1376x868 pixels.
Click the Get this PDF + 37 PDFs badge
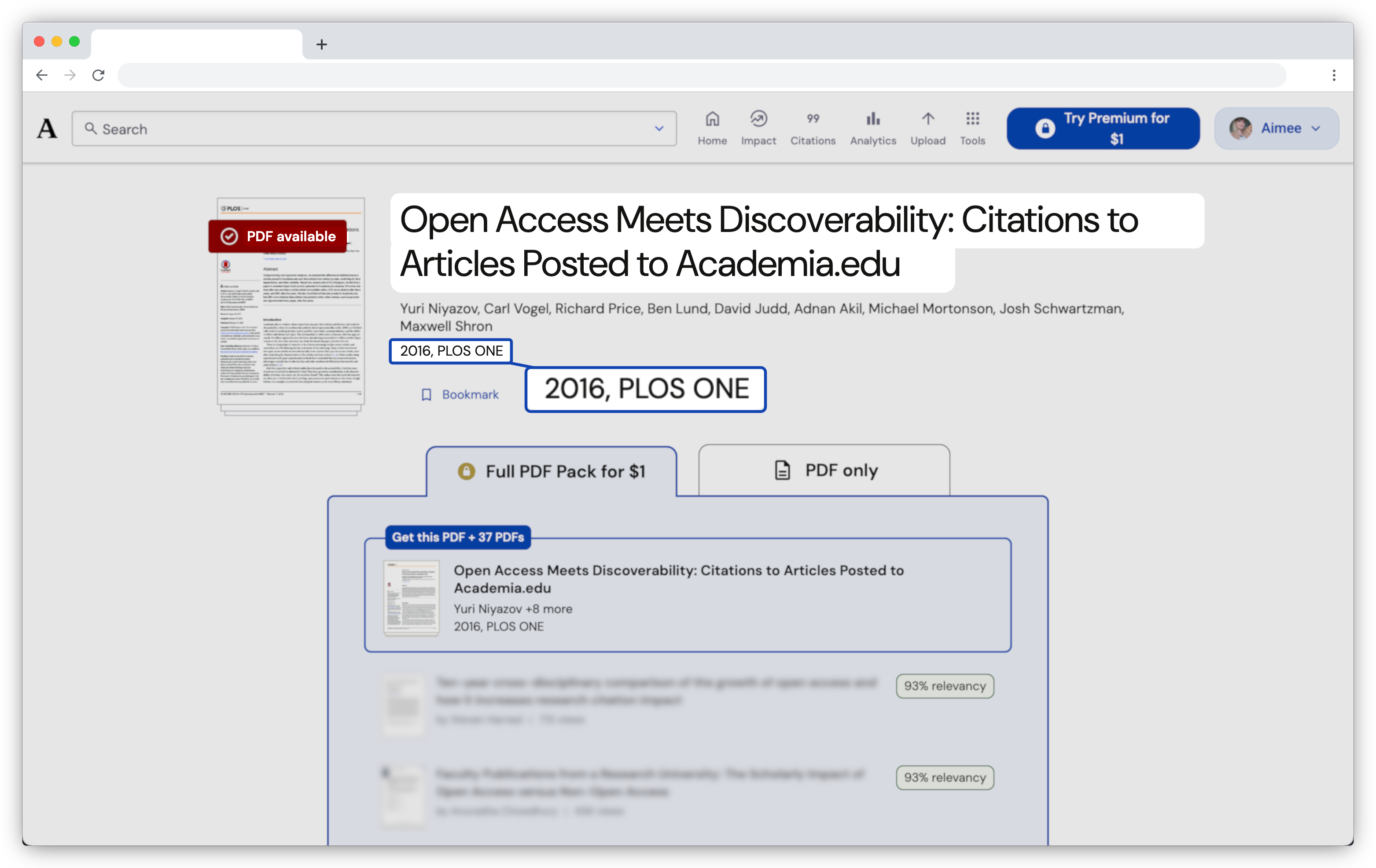[x=458, y=537]
